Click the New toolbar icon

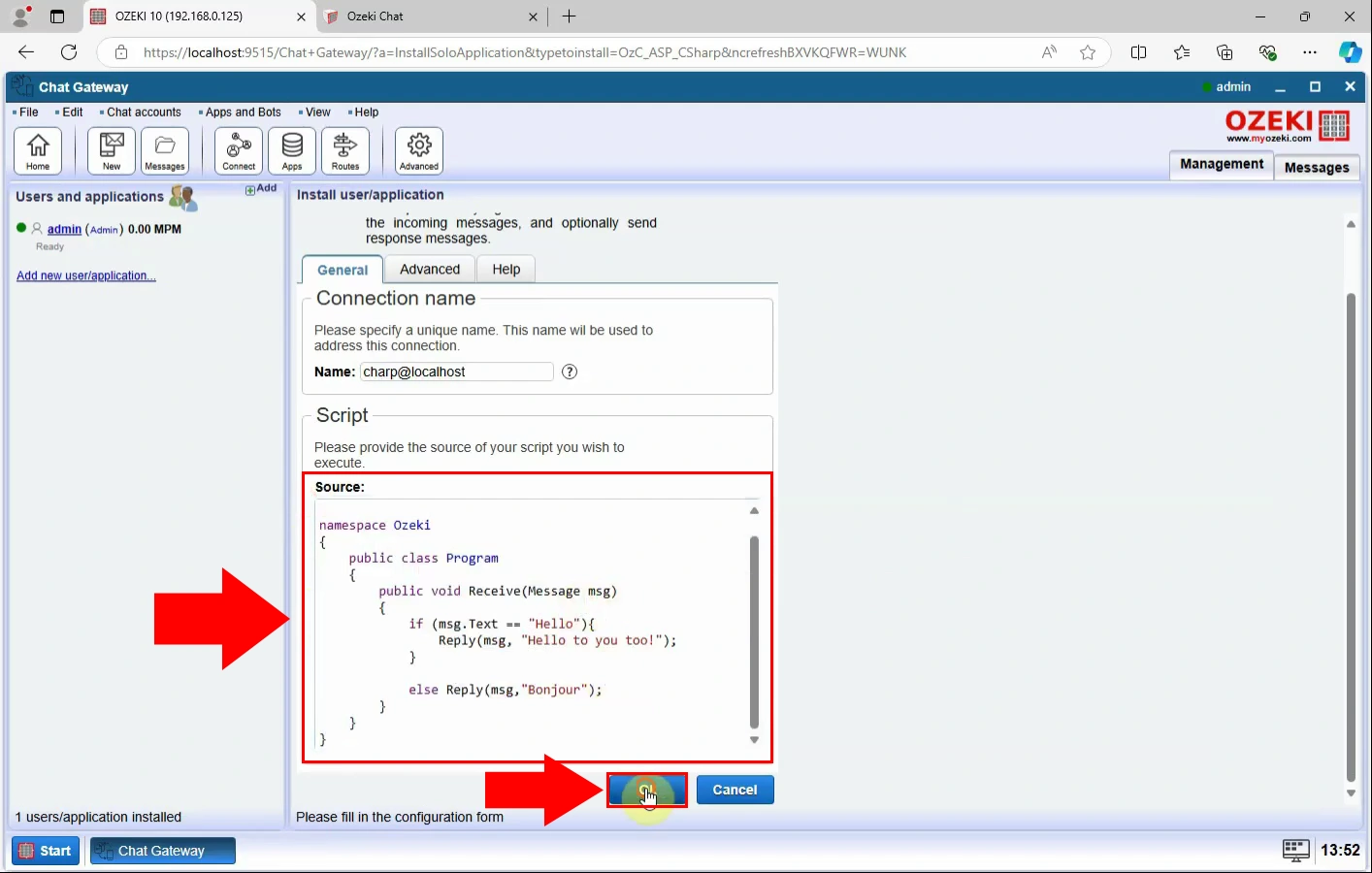pyautogui.click(x=112, y=150)
